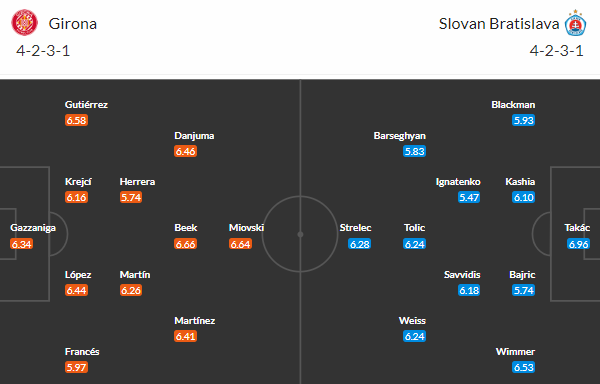This screenshot has height=384, width=600.
Task: Click Beek's 6.66 rating badge
Action: pyautogui.click(x=186, y=244)
